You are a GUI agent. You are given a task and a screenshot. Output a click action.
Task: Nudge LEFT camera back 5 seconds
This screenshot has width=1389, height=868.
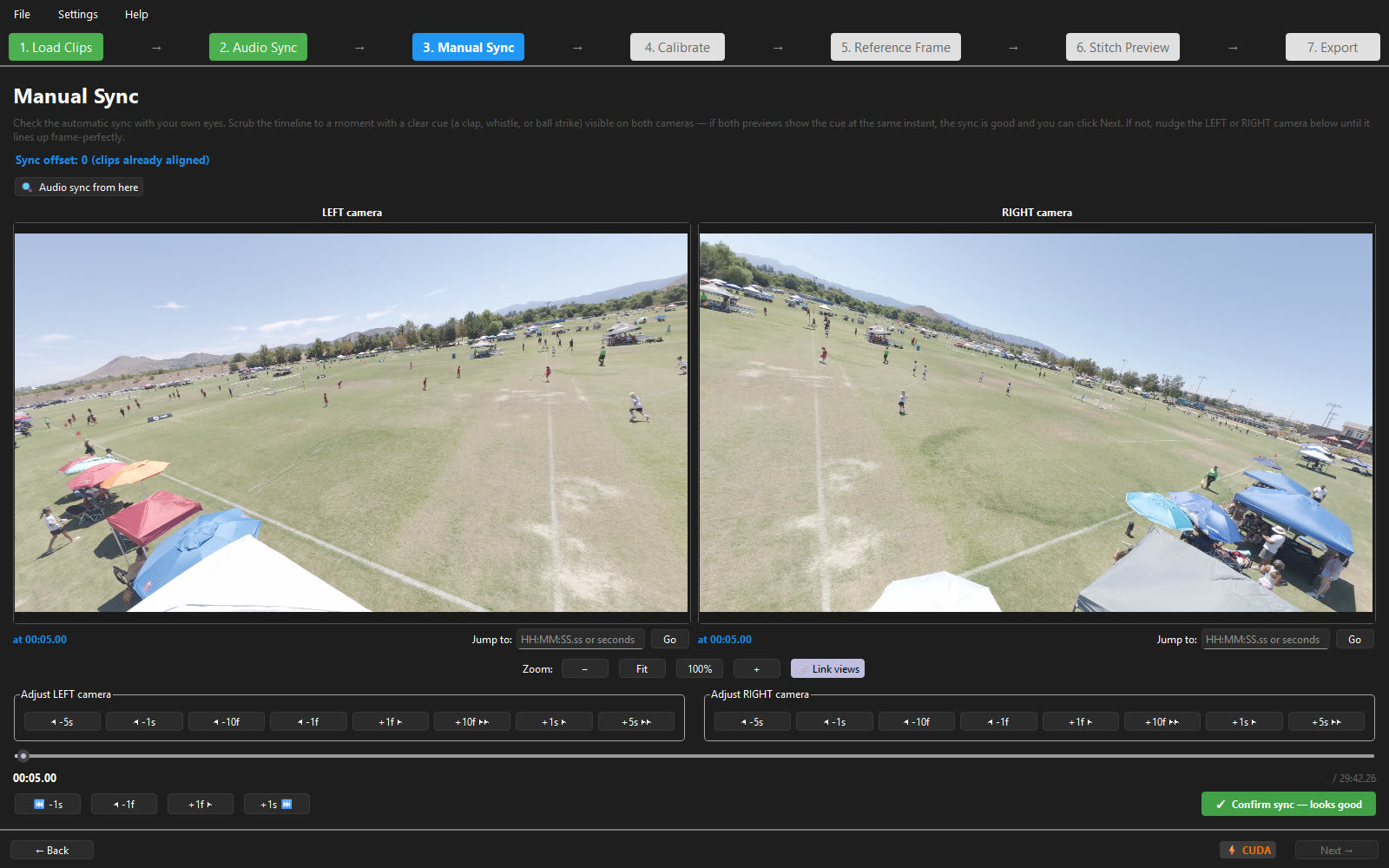click(x=62, y=721)
